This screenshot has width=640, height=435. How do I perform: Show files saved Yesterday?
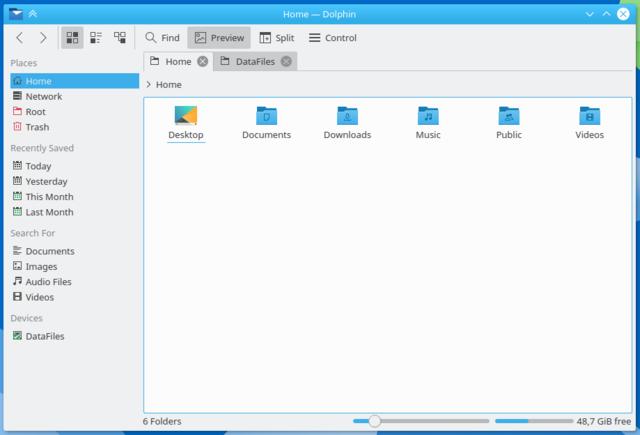(x=75, y=182)
